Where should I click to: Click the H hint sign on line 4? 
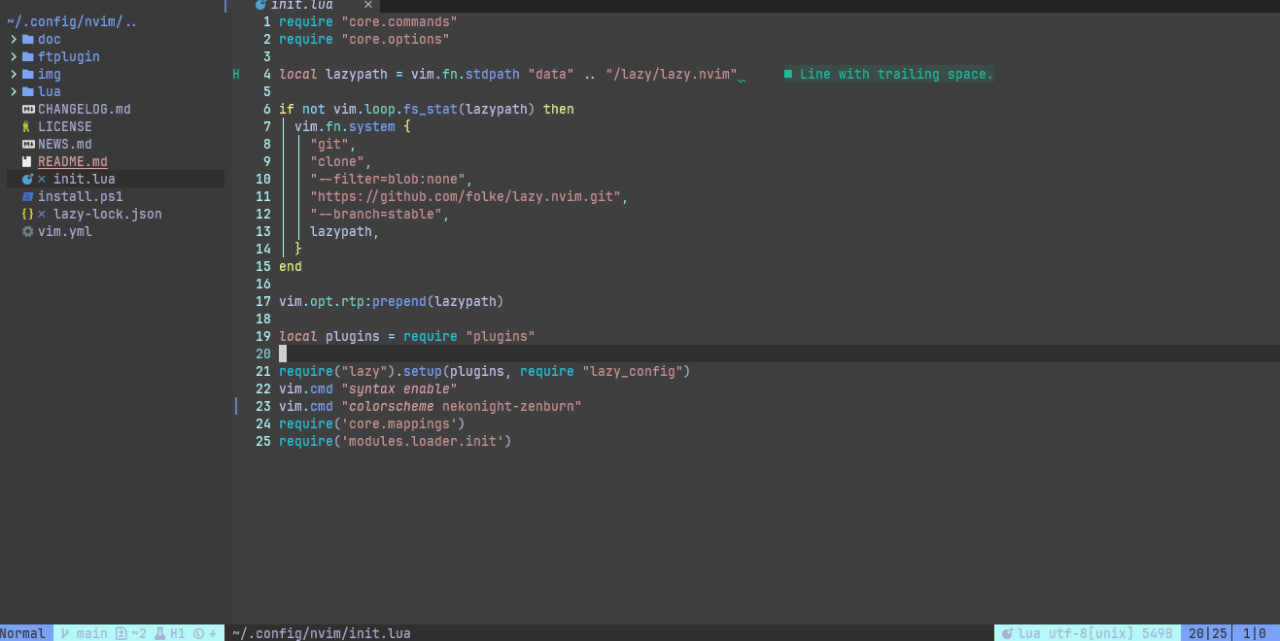237,74
